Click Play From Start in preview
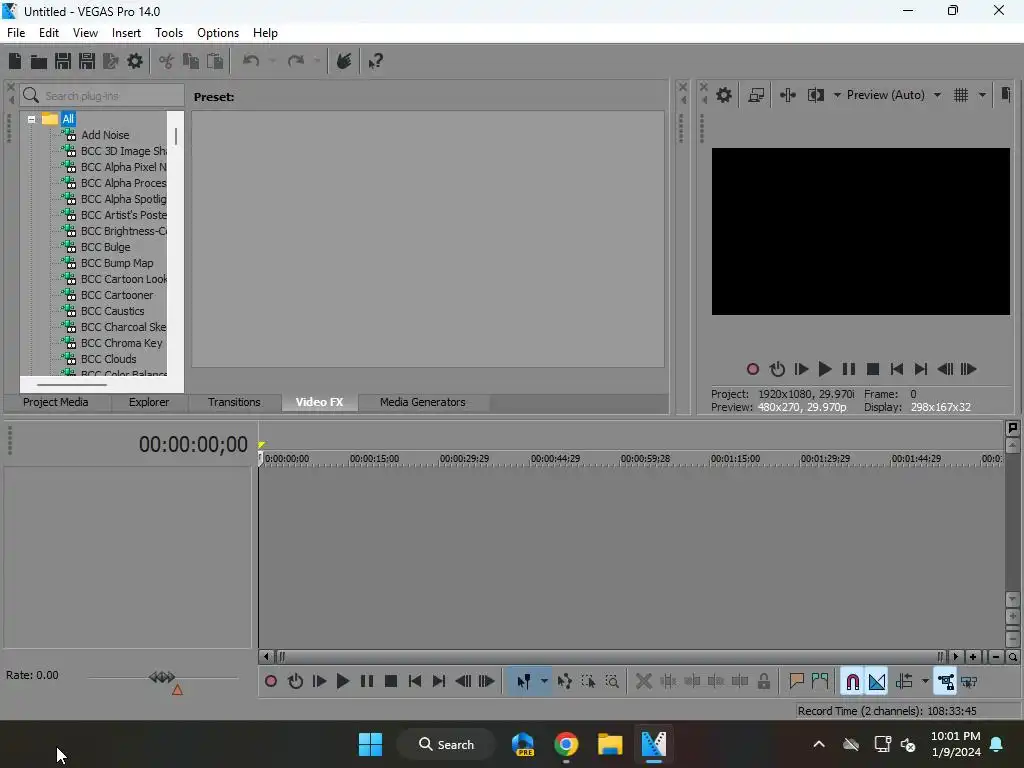 click(x=801, y=370)
